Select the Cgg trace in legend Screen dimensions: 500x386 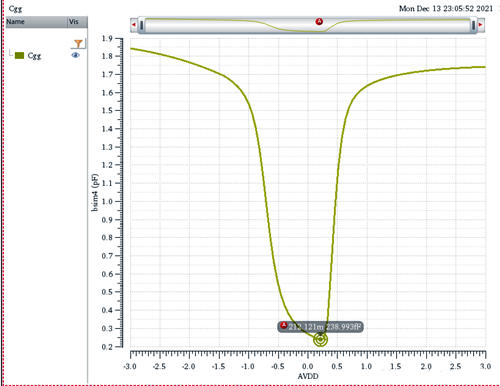34,56
